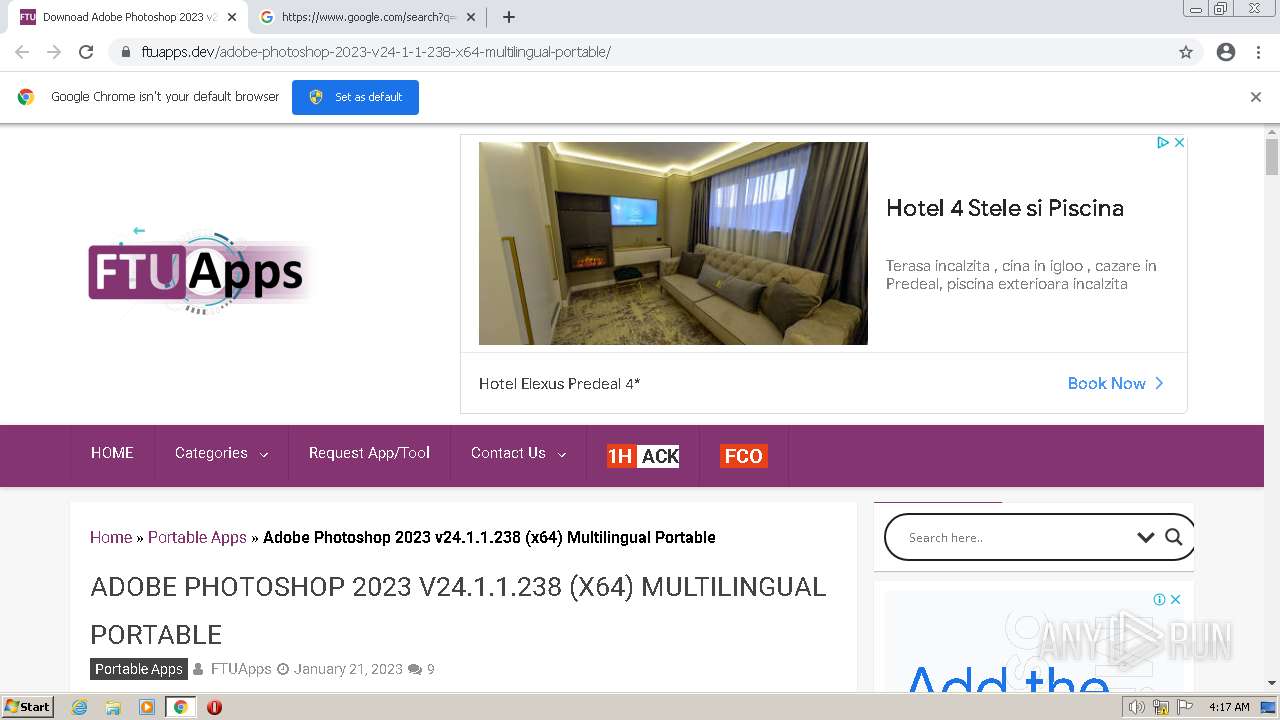Image resolution: width=1280 pixels, height=720 pixels.
Task: Click the padlock site info icon
Action: [126, 52]
